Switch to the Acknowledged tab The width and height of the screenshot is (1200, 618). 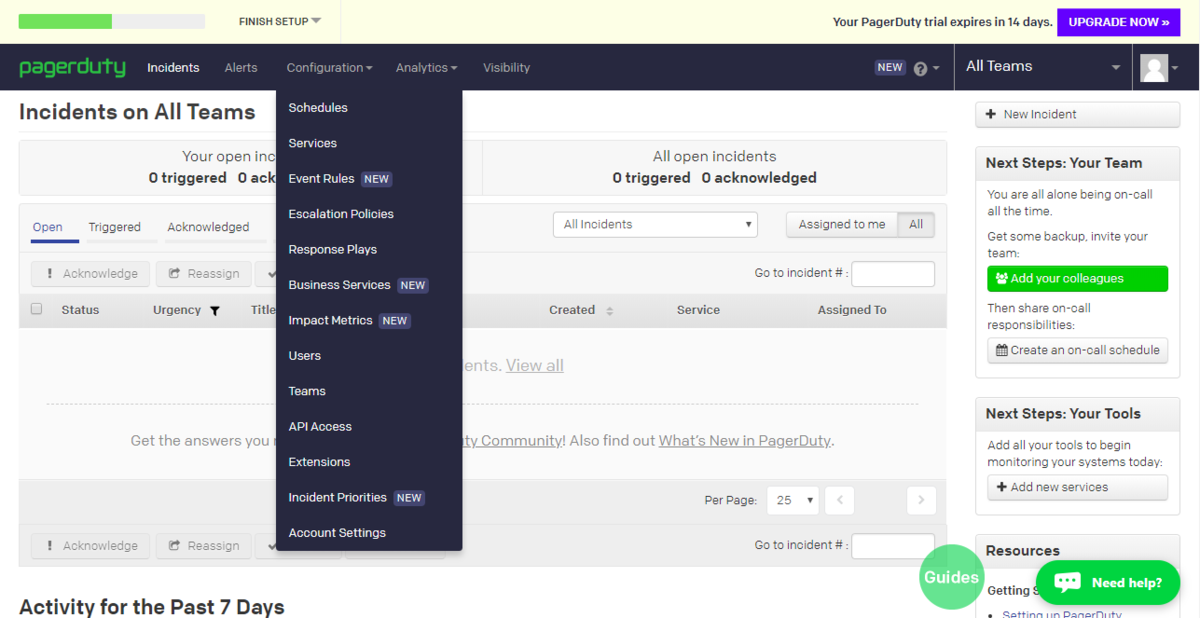click(208, 227)
